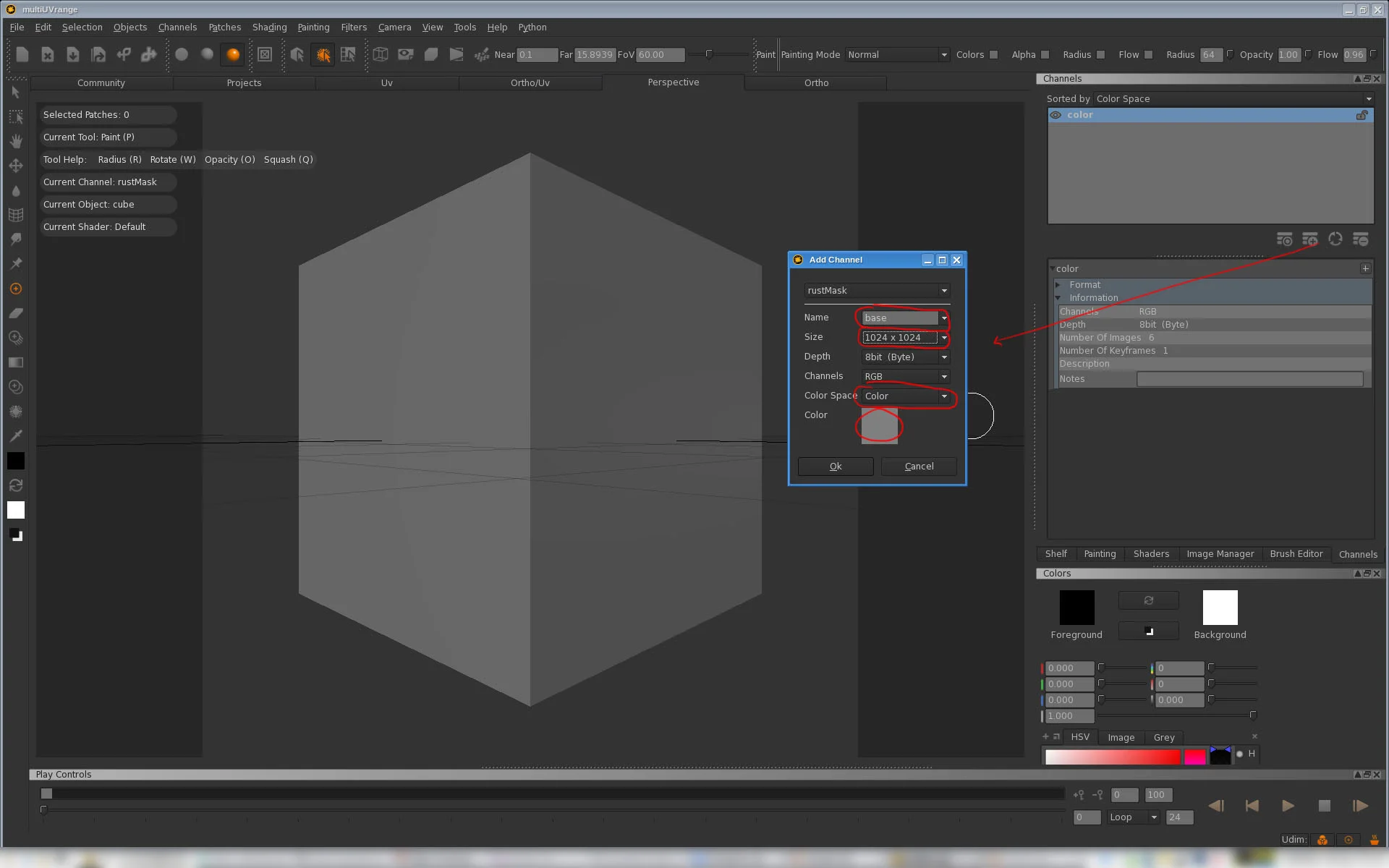Screen dimensions: 1389x868
Task: Click the add channel icon in Channels panel
Action: (1310, 239)
